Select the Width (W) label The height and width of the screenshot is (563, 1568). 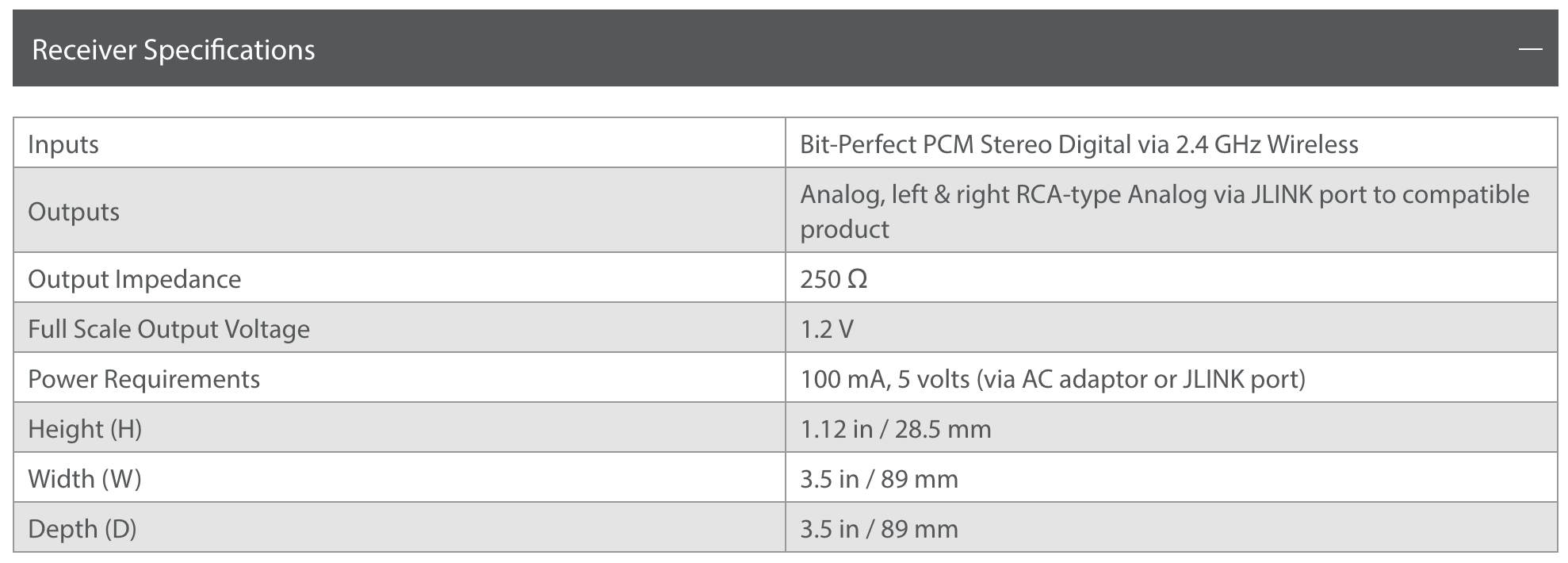85,479
